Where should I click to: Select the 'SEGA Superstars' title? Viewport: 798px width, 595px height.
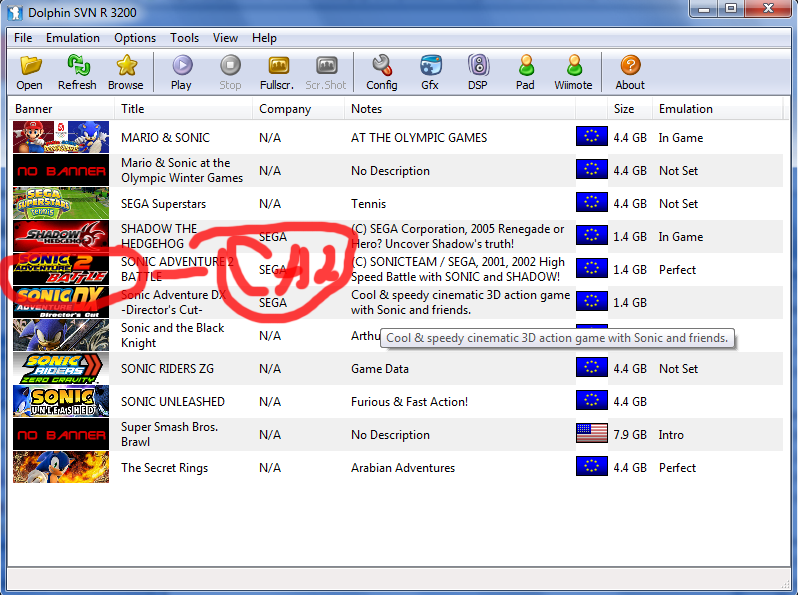click(163, 204)
